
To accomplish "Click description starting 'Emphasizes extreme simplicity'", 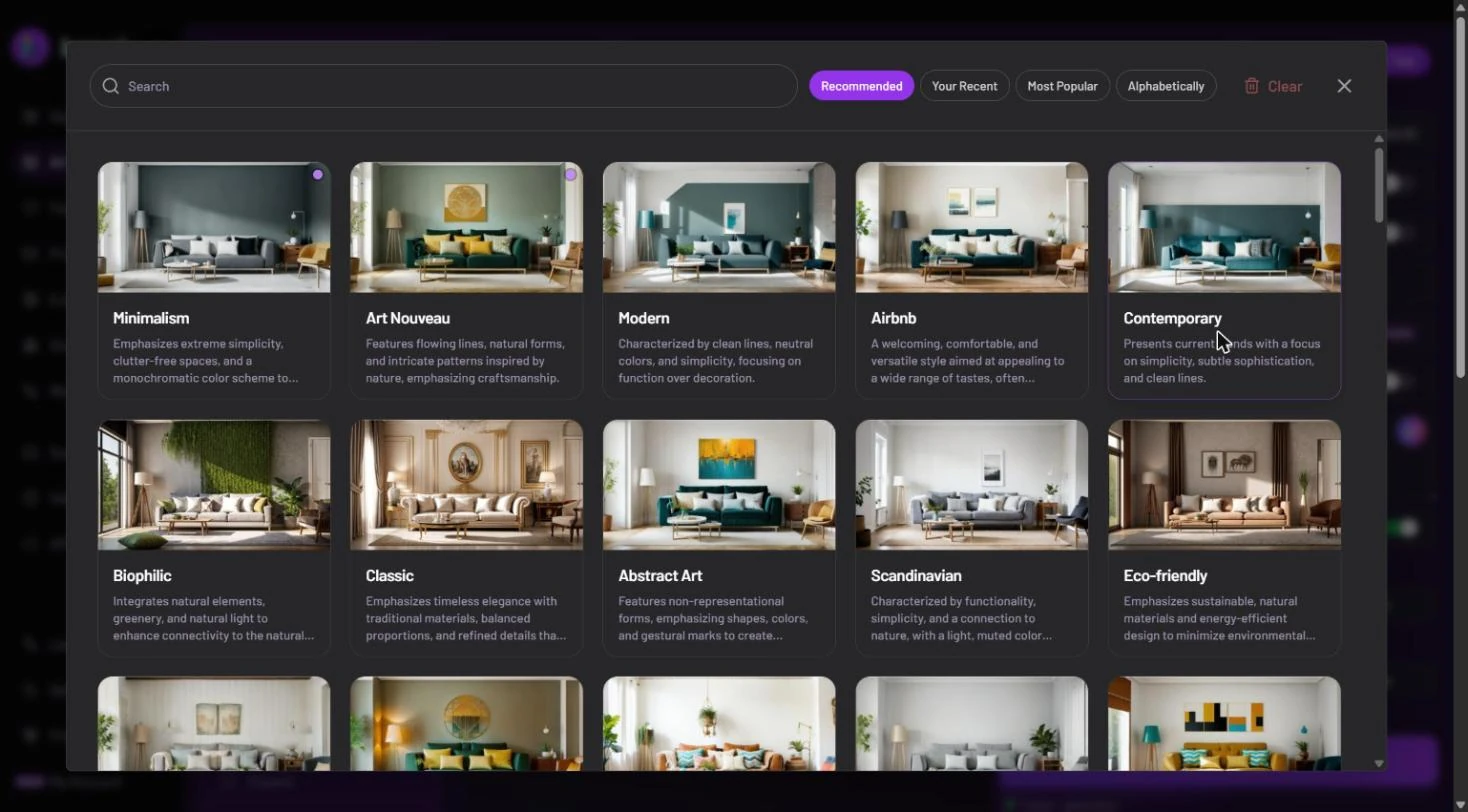I will coord(206,361).
